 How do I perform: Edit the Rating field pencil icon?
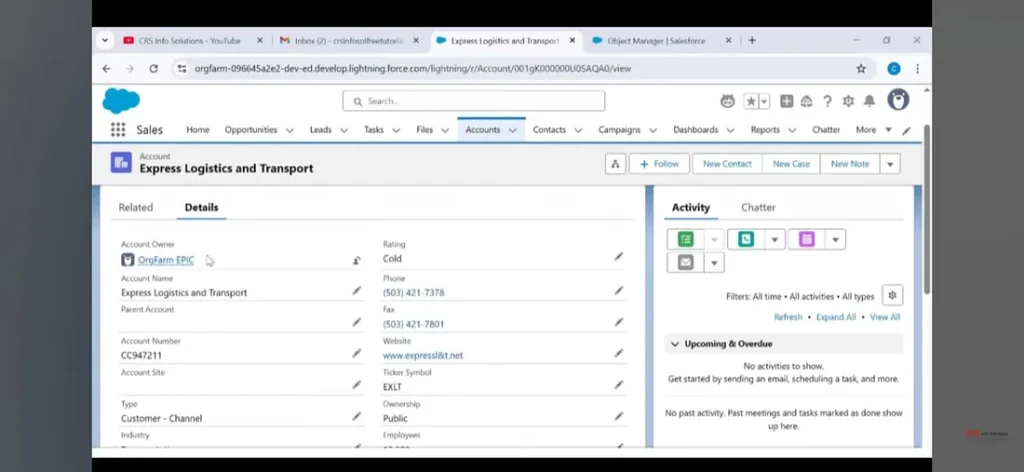tap(618, 257)
